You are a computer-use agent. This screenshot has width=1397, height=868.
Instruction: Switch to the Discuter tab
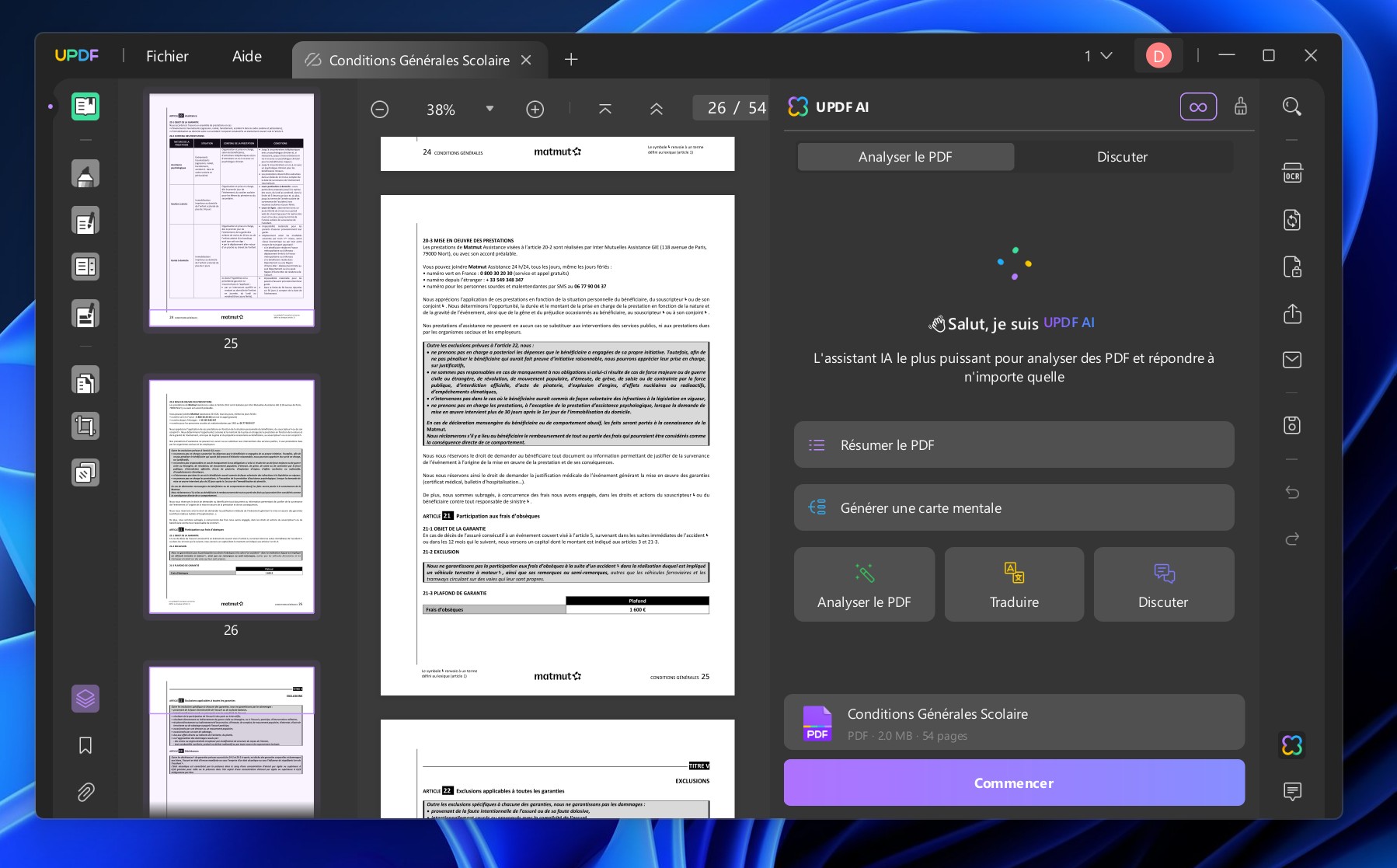pyautogui.click(x=1121, y=157)
